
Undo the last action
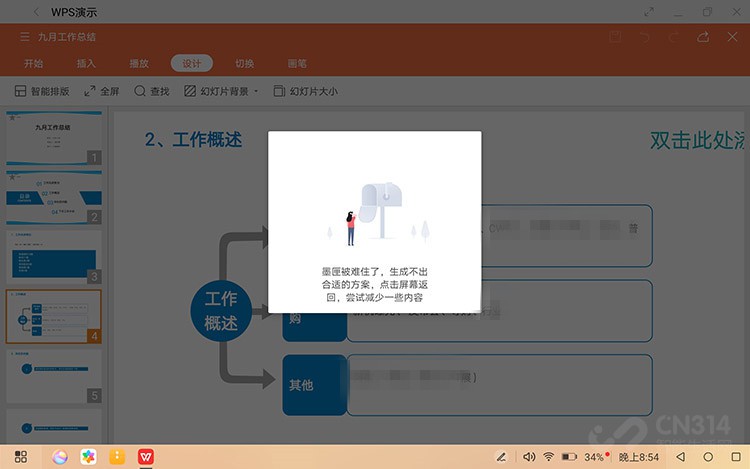click(x=645, y=37)
